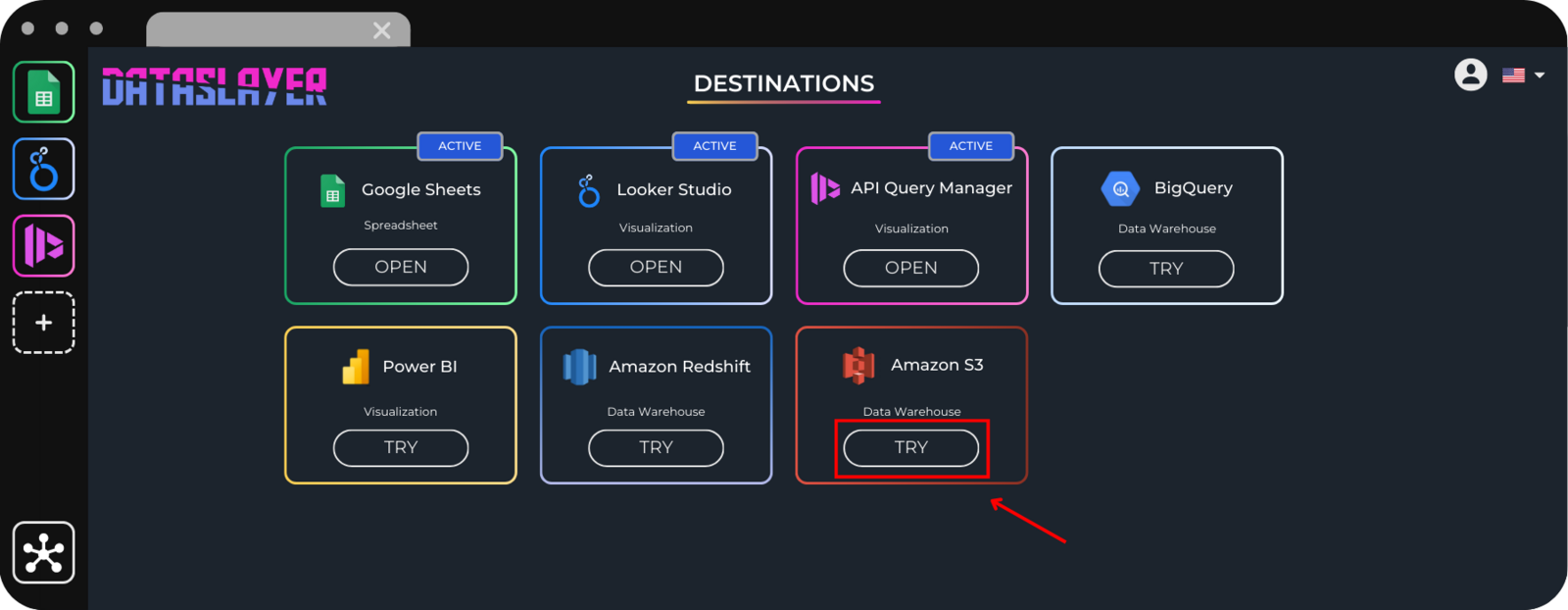
Task: Try the BigQuery destination
Action: pyautogui.click(x=1165, y=269)
